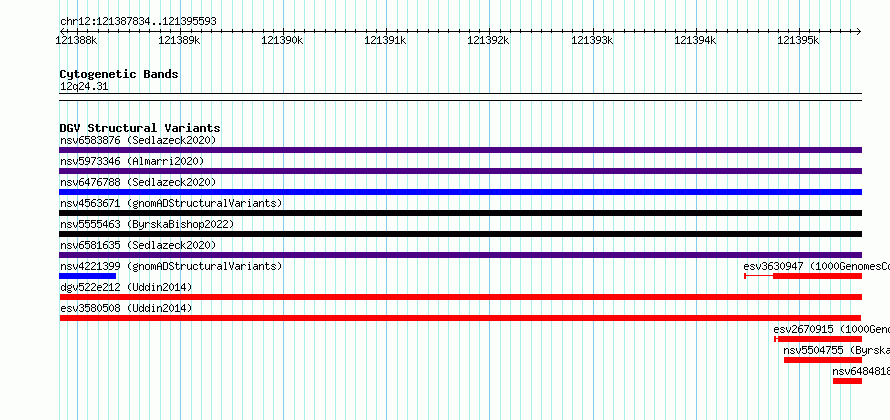Select the nsv5555463 black variant bar
The height and width of the screenshot is (420, 890).
pyautogui.click(x=460, y=234)
